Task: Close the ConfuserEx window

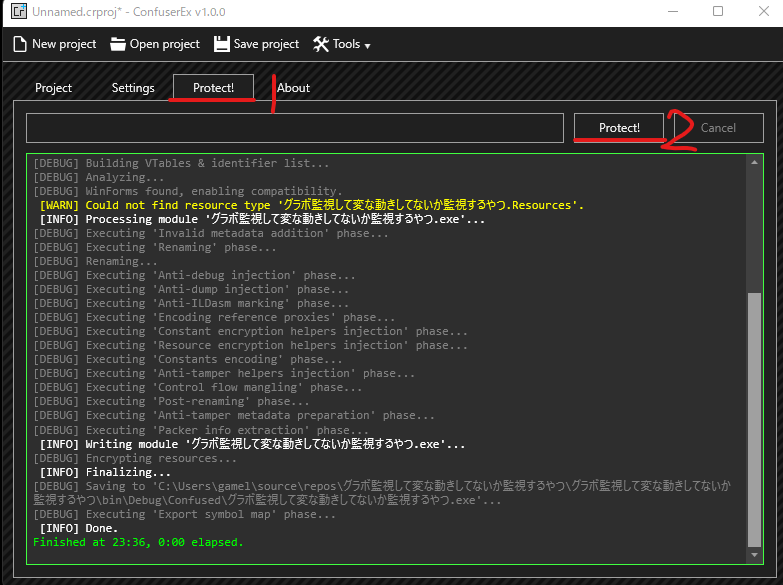Action: (x=764, y=11)
